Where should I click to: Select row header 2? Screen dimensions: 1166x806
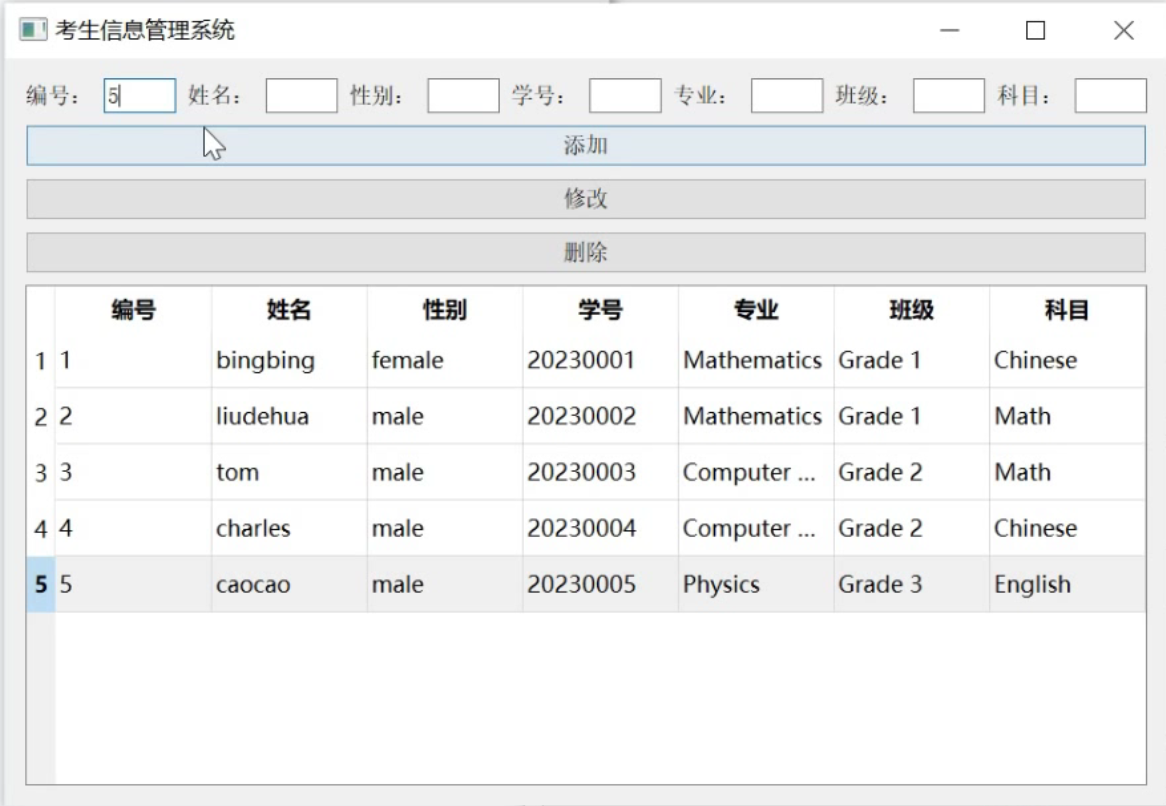(41, 416)
